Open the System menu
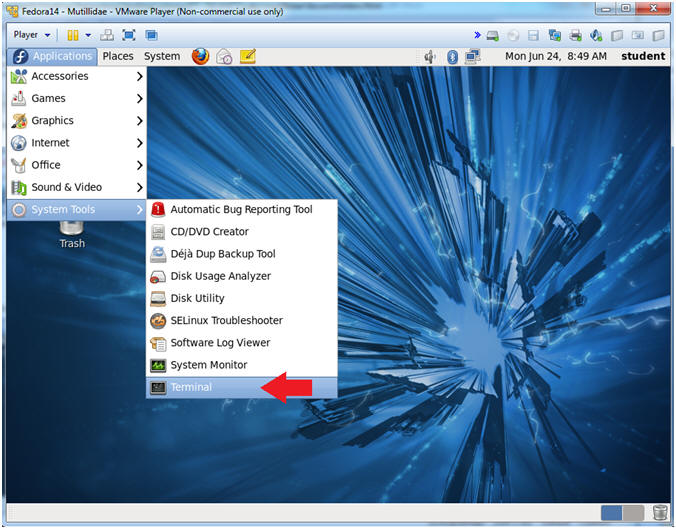 162,56
